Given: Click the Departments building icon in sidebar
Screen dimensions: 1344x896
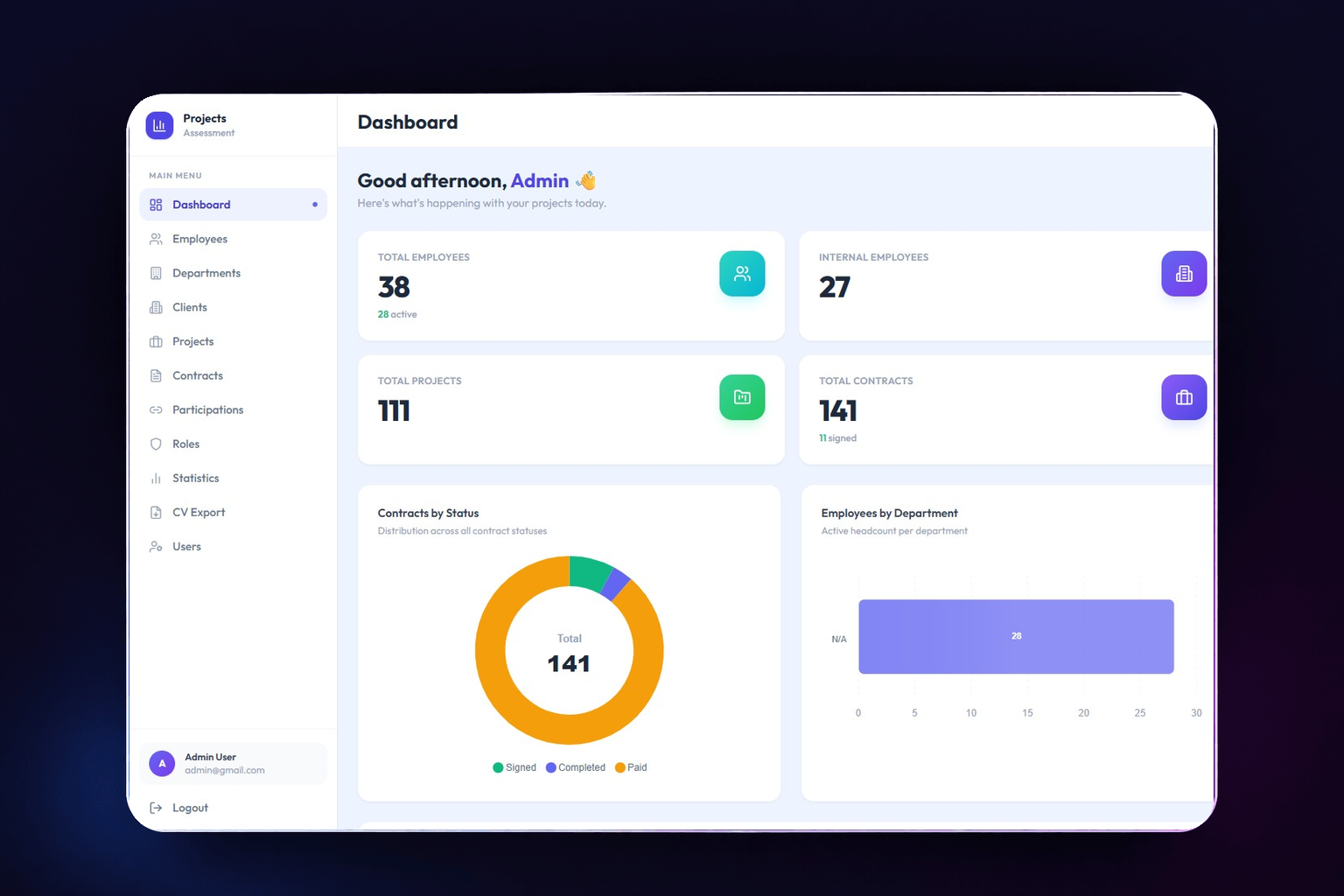Looking at the screenshot, I should pyautogui.click(x=156, y=273).
